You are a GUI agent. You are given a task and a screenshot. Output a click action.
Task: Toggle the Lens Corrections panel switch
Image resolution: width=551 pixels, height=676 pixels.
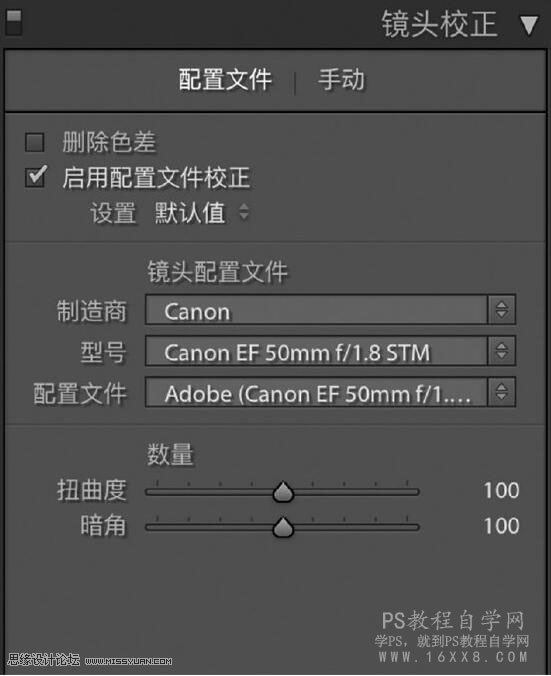point(13,23)
